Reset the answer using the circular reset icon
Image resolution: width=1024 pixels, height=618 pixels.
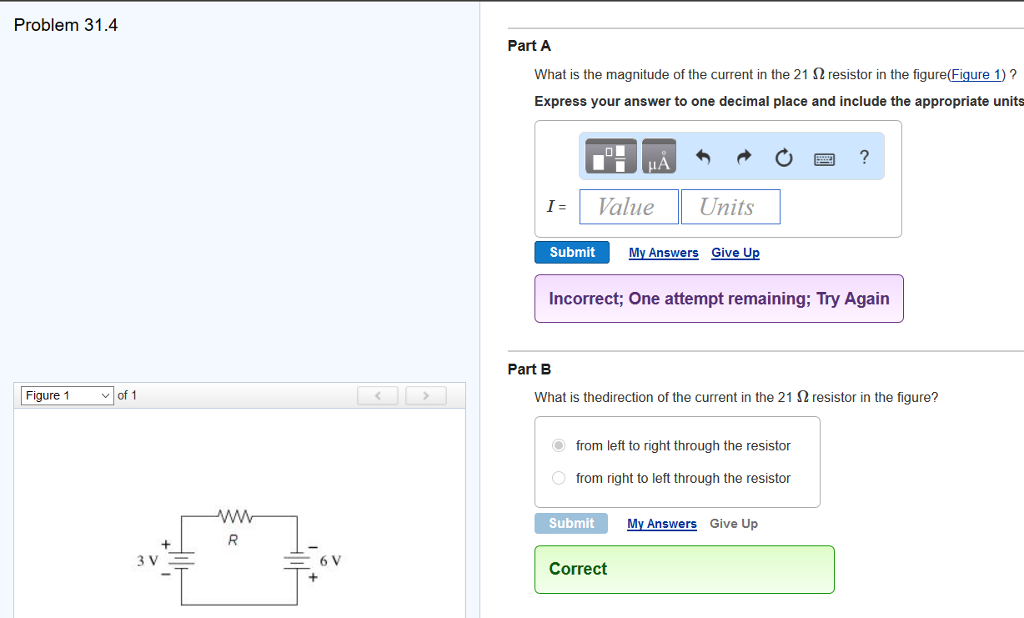tap(783, 156)
